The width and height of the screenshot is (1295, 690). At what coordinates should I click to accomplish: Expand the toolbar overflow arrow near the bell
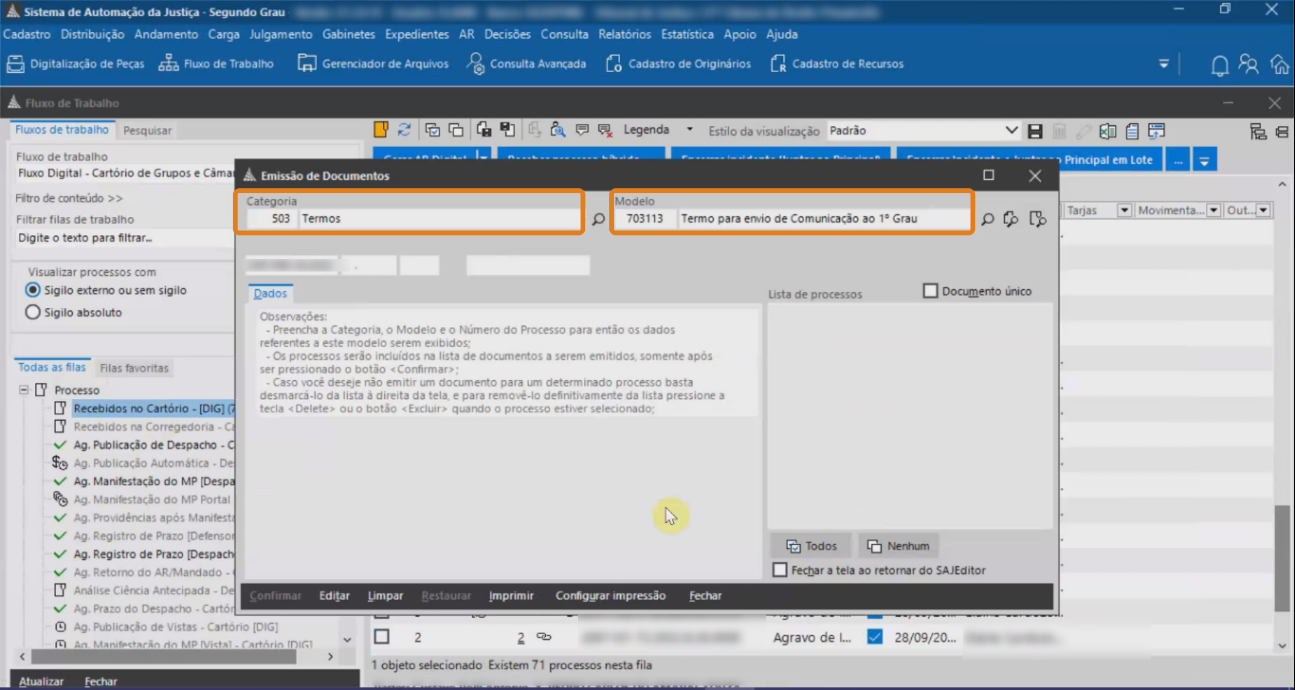coord(1163,64)
